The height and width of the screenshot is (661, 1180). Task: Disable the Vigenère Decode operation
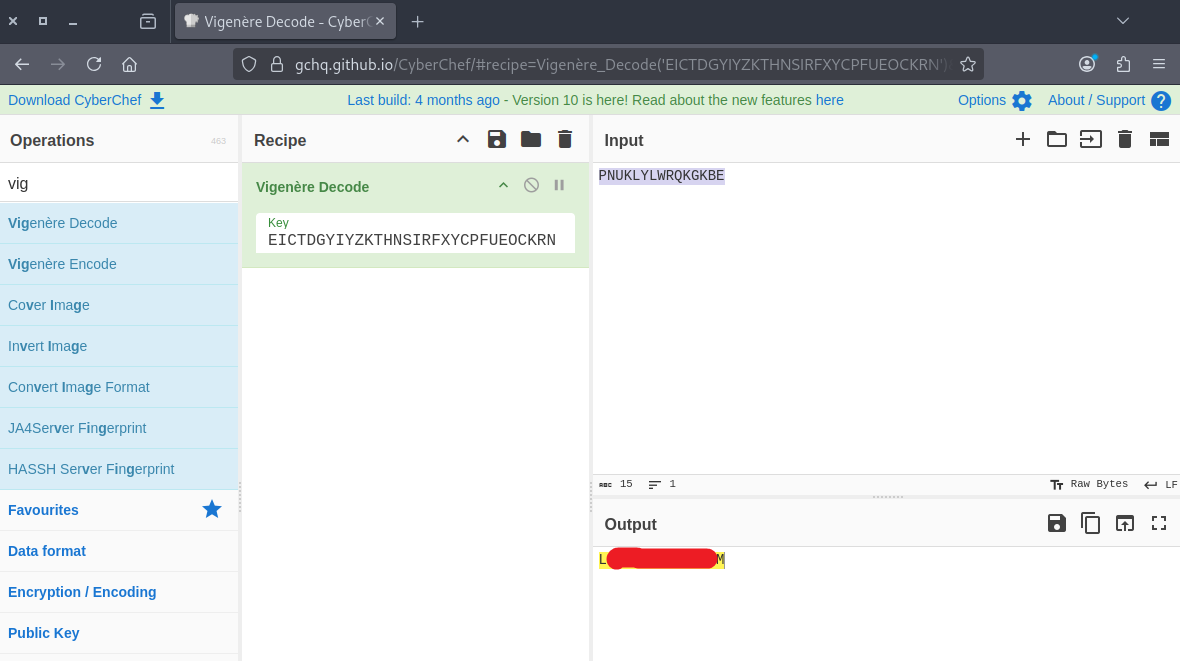point(531,185)
